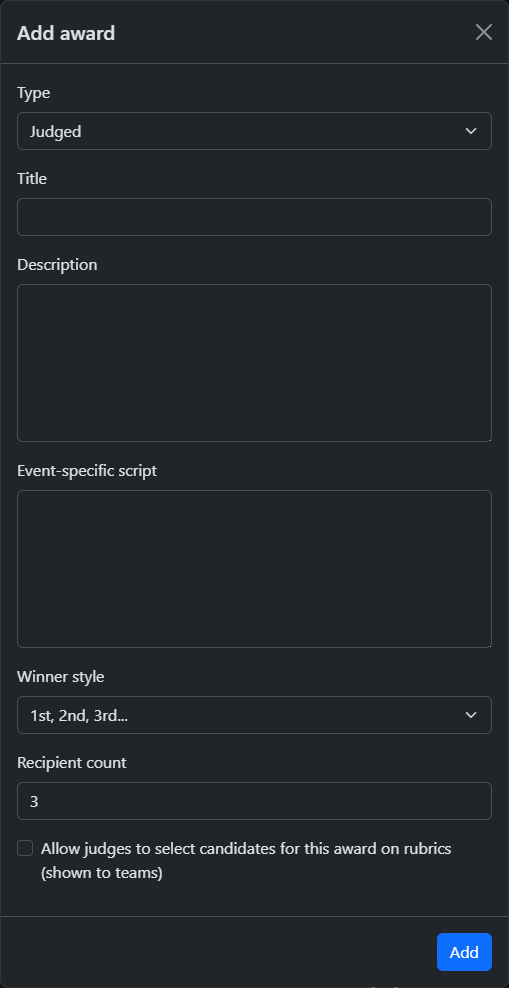Expand the Winner style dropdown

tap(254, 715)
